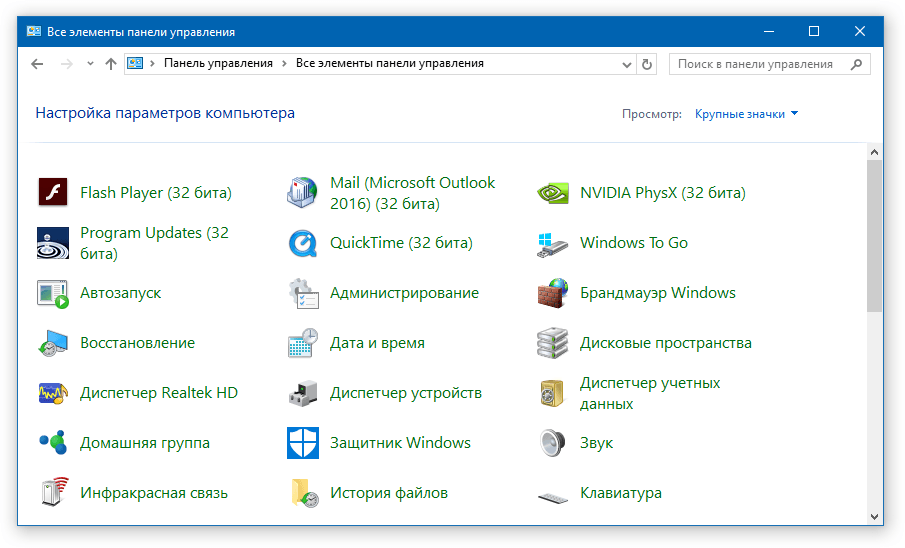Viewport: 905px width, 548px height.
Task: Click the Панель управления breadcrumb
Action: 218,63
